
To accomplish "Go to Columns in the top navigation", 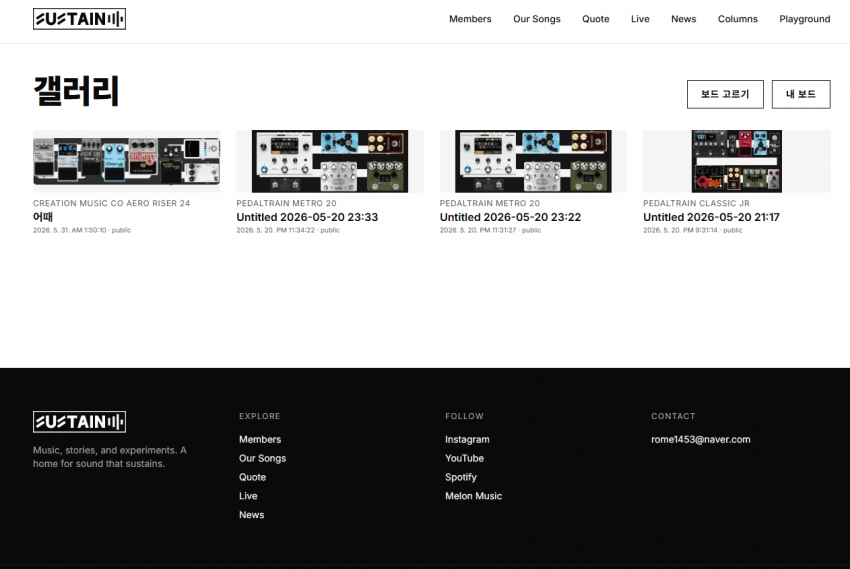I will 738,19.
